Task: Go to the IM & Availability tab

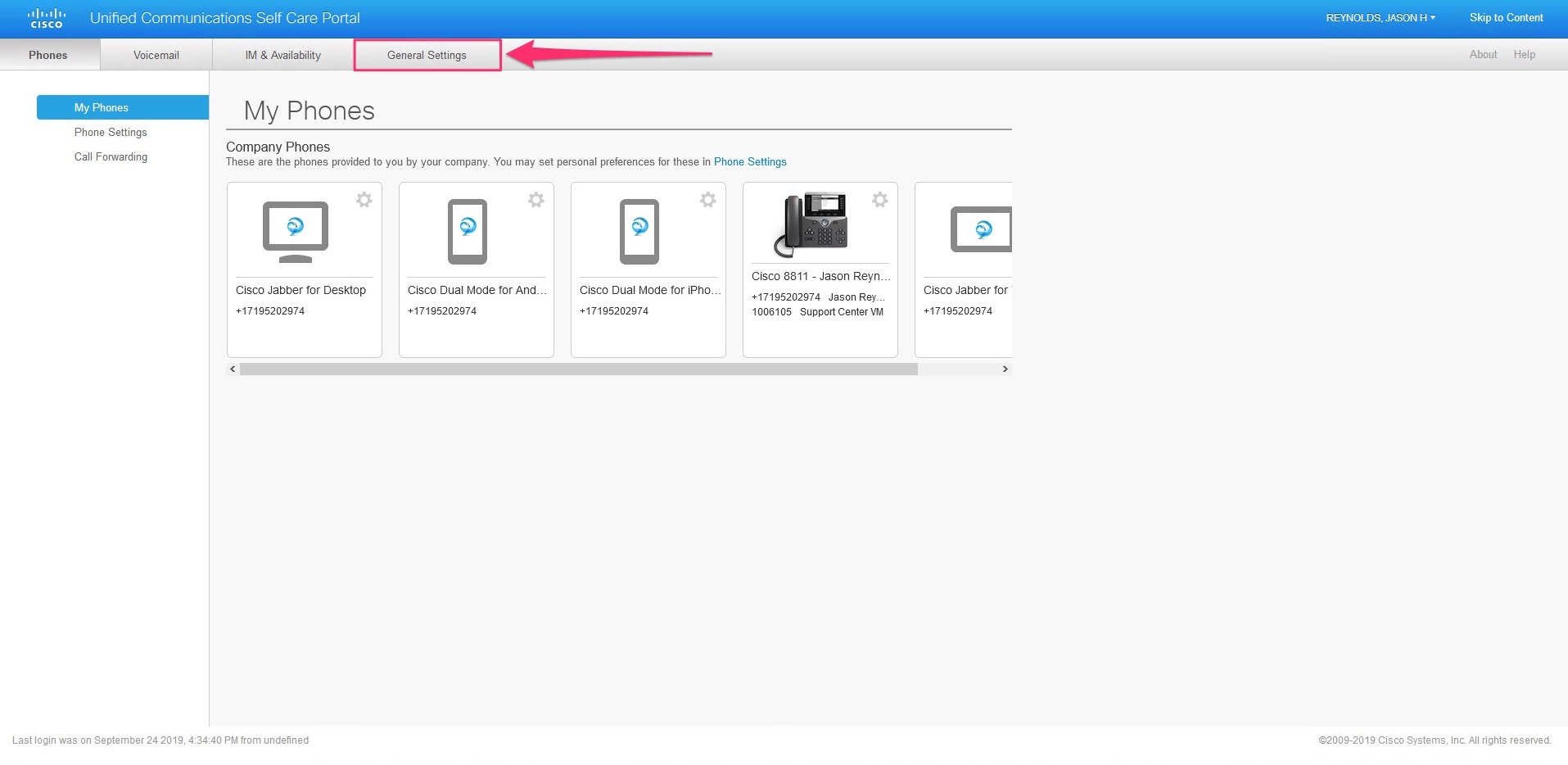Action: click(282, 55)
